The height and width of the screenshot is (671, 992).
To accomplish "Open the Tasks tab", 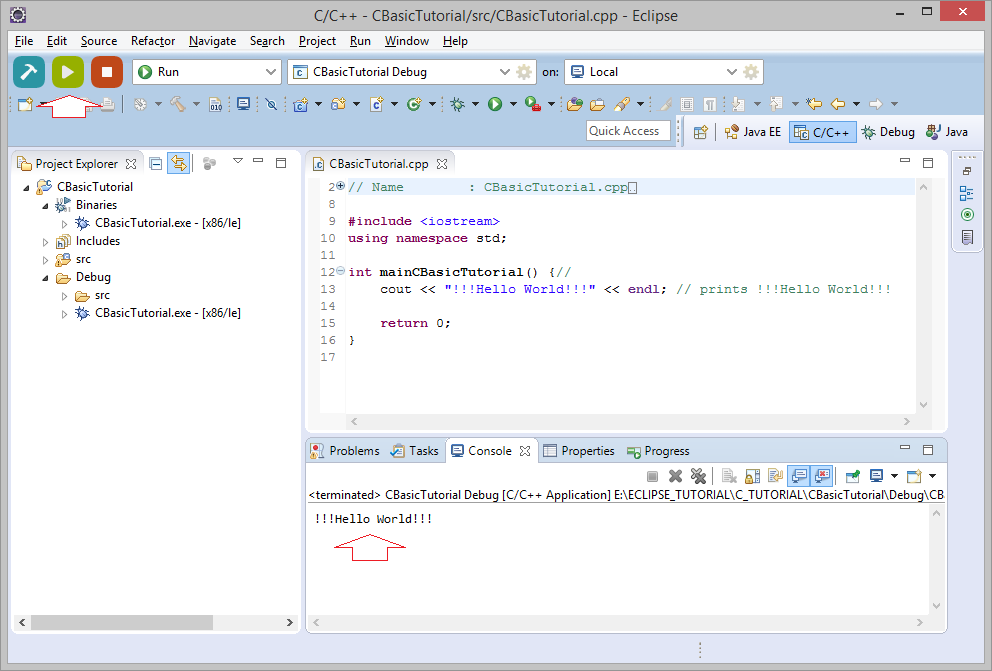I will coord(415,451).
